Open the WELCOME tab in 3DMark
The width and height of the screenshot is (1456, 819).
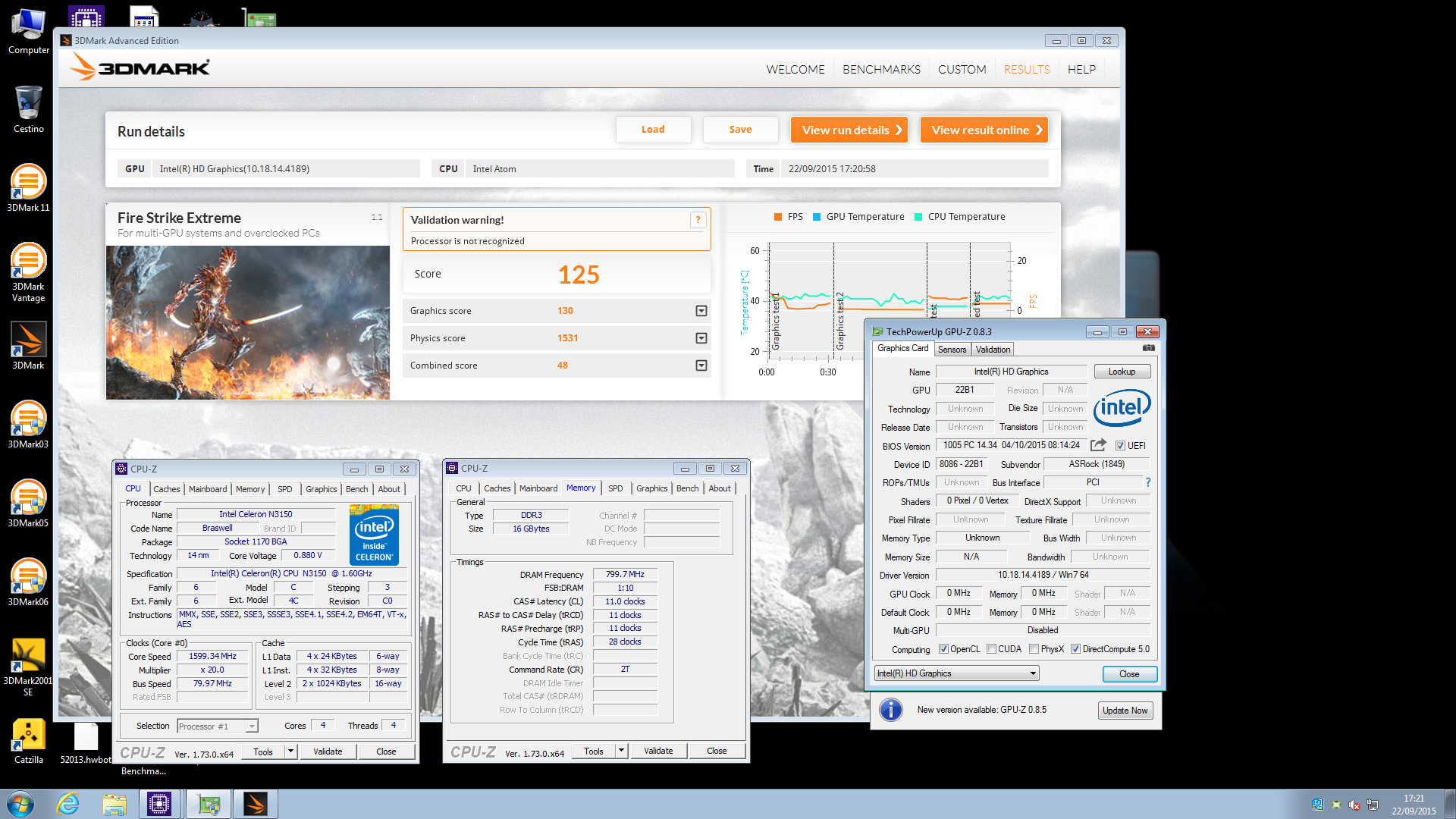[x=795, y=69]
